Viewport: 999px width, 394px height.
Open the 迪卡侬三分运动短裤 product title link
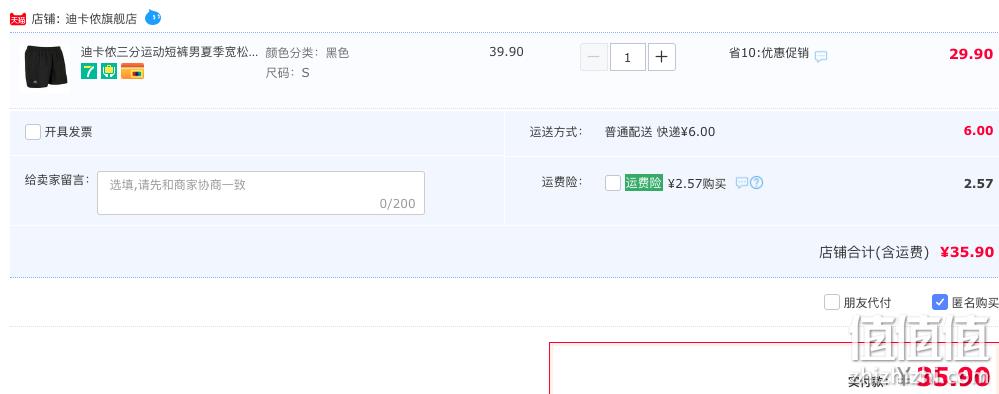(x=169, y=52)
